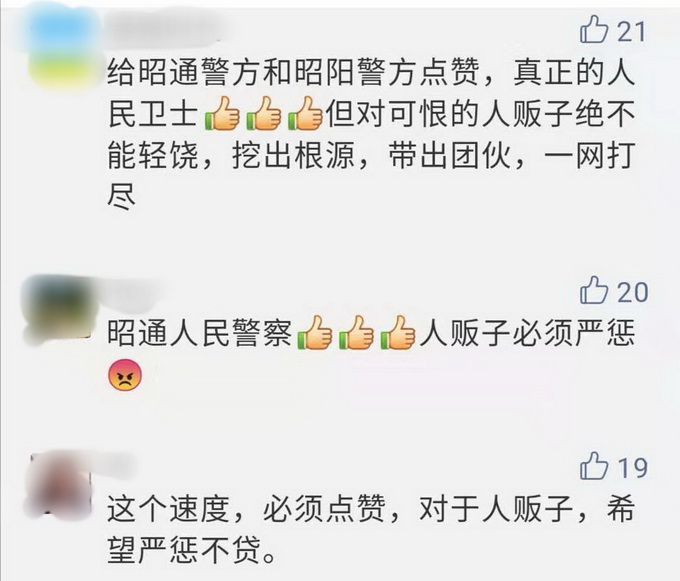Image resolution: width=680 pixels, height=581 pixels.
Task: Open the pinkish avatar of the third commenter
Action: point(59,483)
